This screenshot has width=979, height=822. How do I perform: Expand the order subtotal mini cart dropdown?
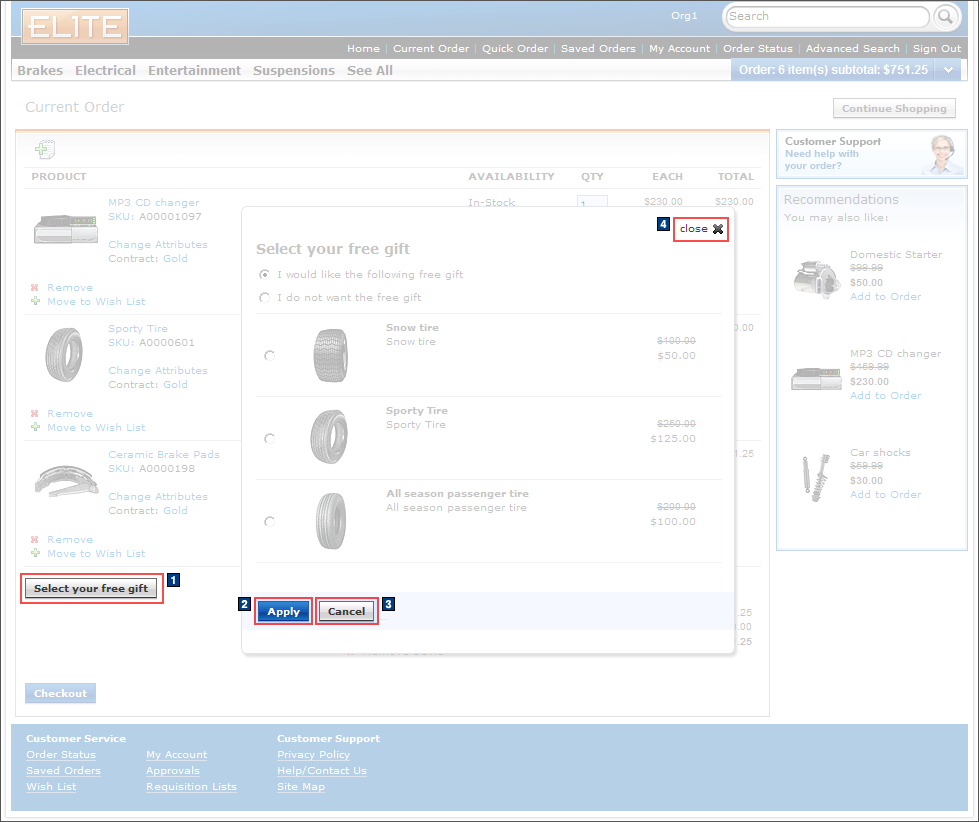pos(948,70)
